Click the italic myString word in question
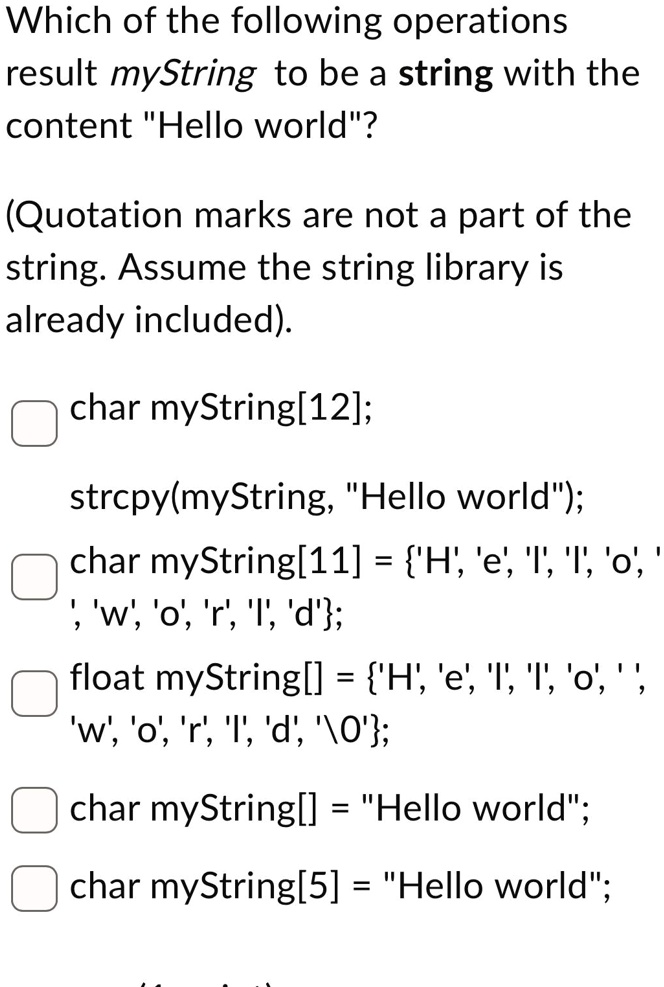The image size is (664, 987). [x=183, y=74]
